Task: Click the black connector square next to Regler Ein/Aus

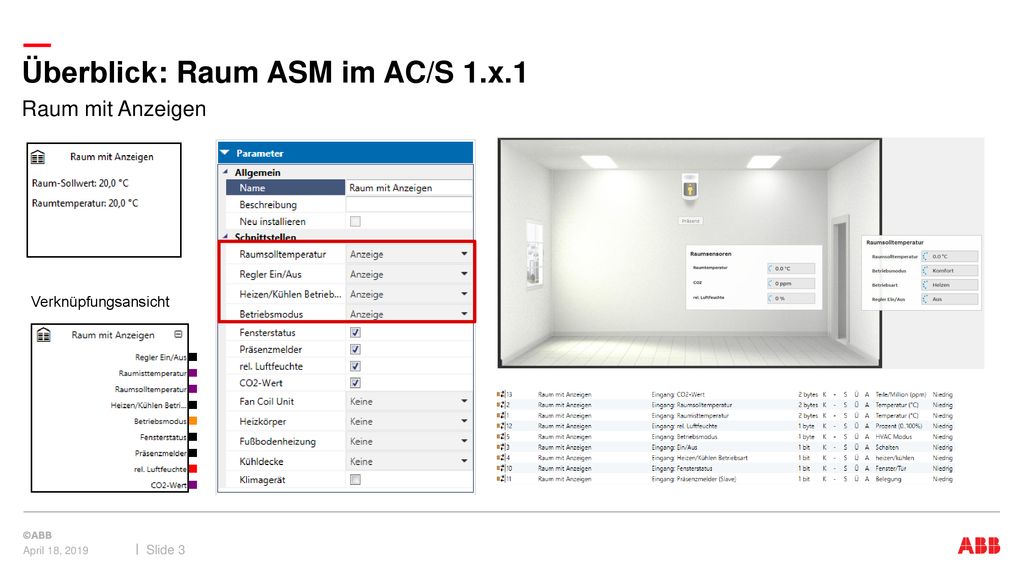Action: [x=193, y=357]
